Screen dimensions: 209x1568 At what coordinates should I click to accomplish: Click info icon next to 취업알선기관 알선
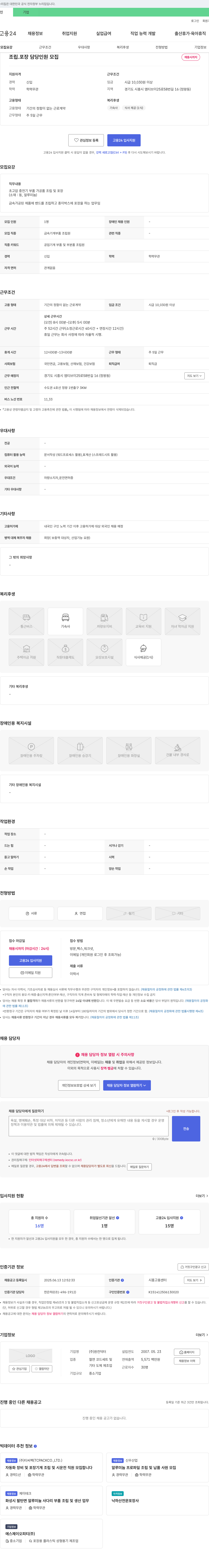[x=118, y=1218]
